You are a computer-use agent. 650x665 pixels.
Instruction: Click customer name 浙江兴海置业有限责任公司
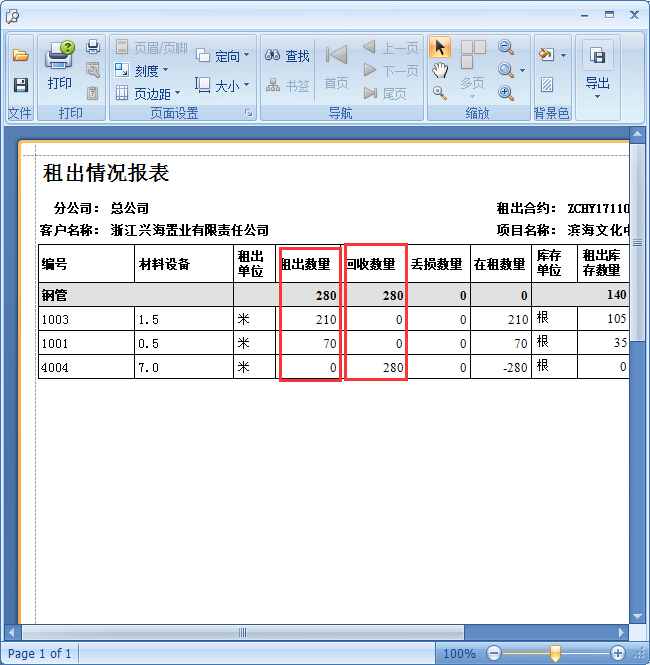tap(190, 230)
